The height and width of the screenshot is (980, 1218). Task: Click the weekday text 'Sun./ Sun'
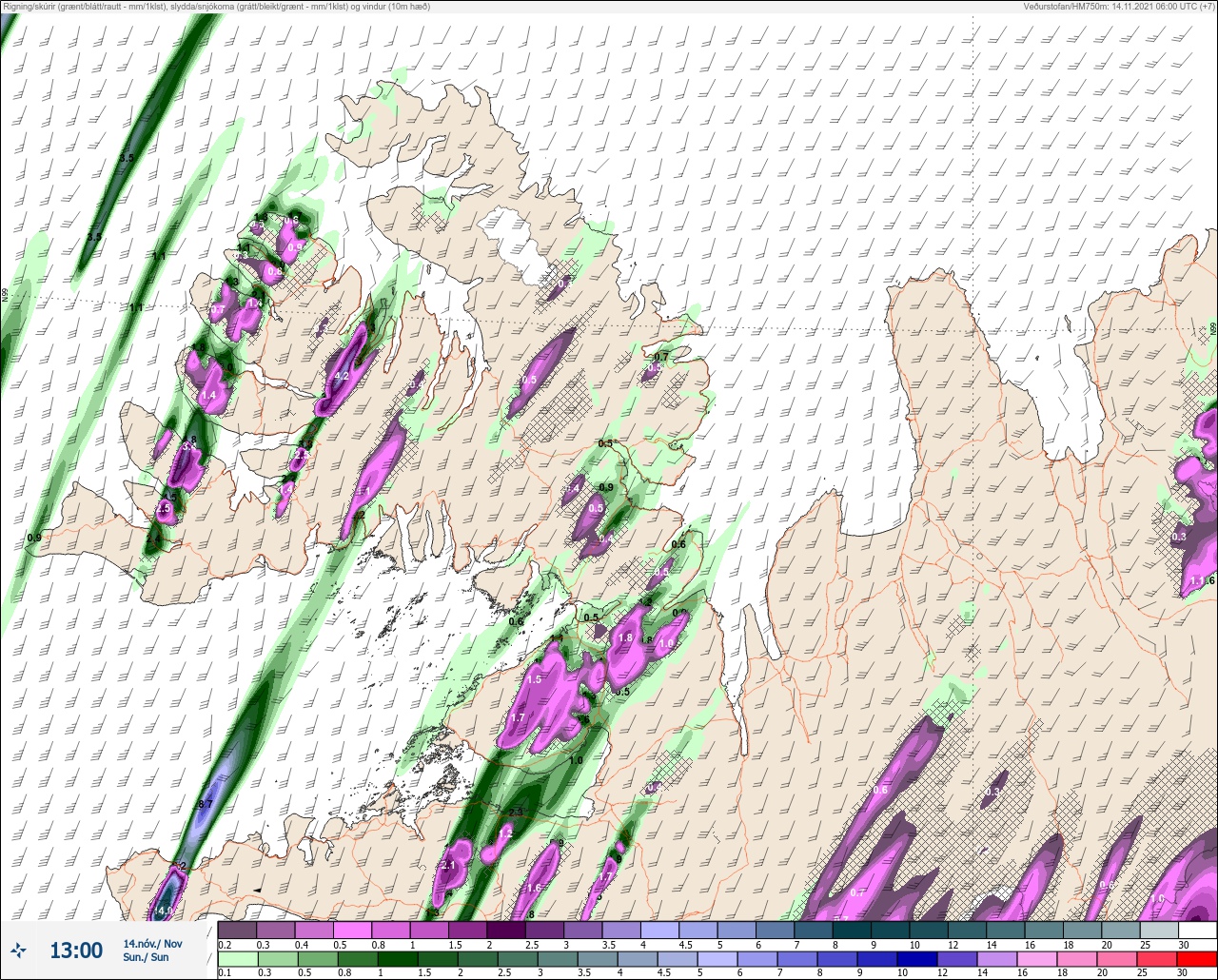146,957
